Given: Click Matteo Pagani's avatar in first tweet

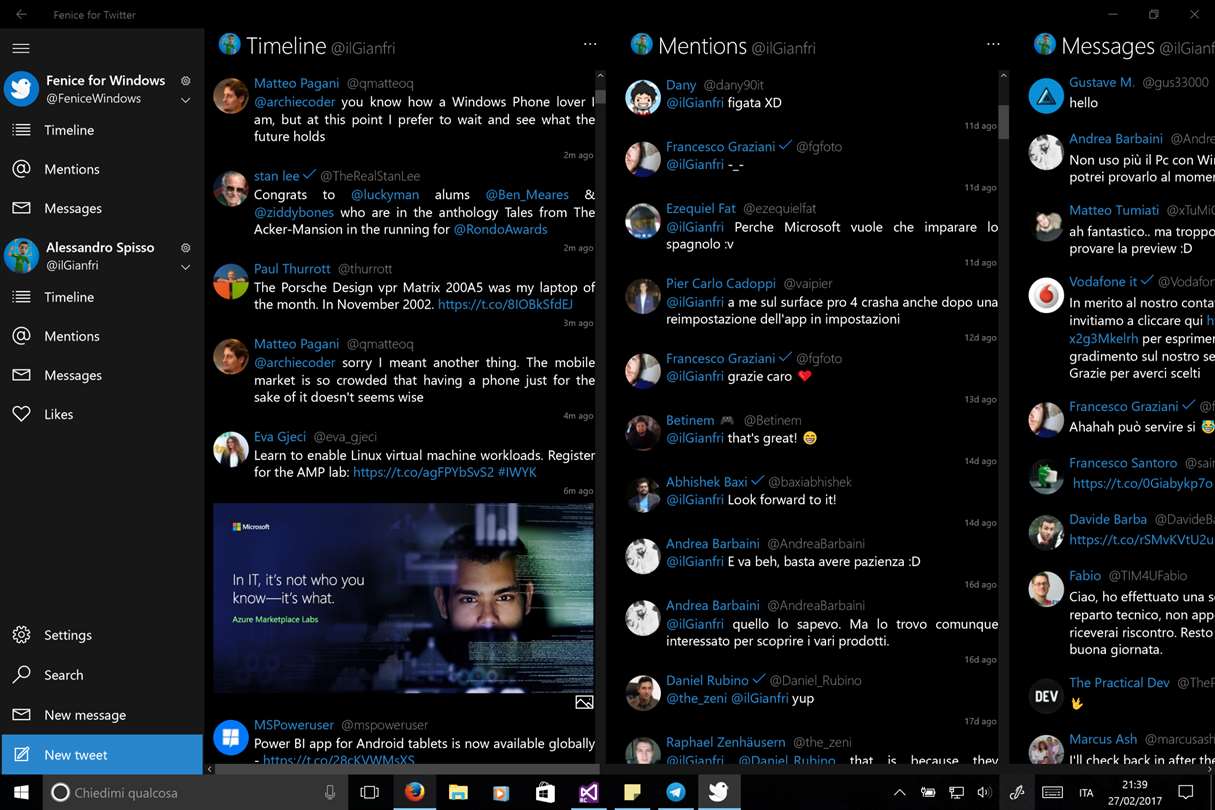Looking at the screenshot, I should 231,96.
